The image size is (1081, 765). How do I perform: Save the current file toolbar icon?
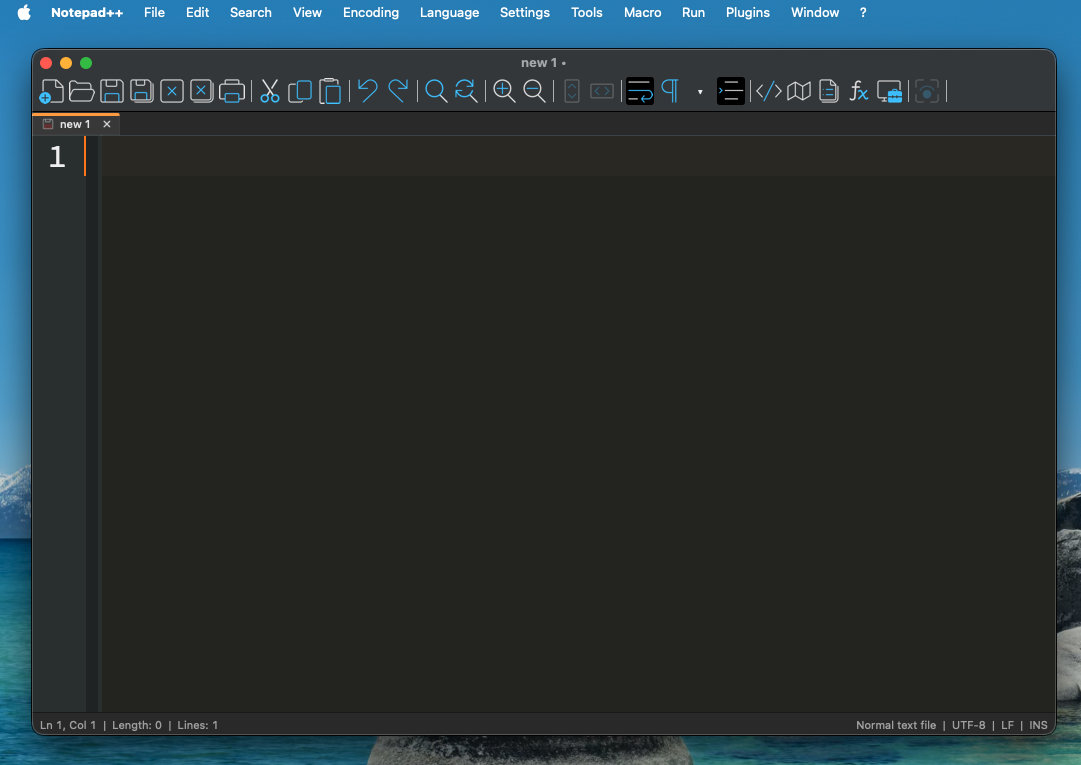(112, 91)
